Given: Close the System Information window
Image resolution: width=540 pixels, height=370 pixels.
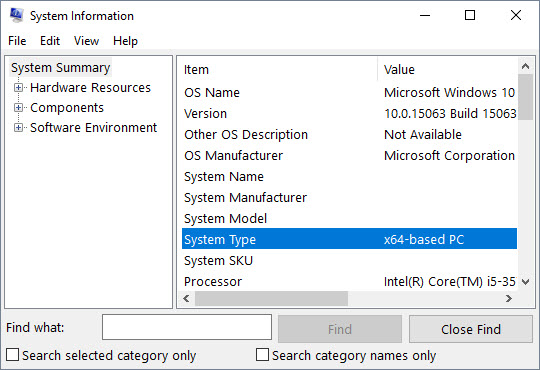Looking at the screenshot, I should (x=516, y=16).
